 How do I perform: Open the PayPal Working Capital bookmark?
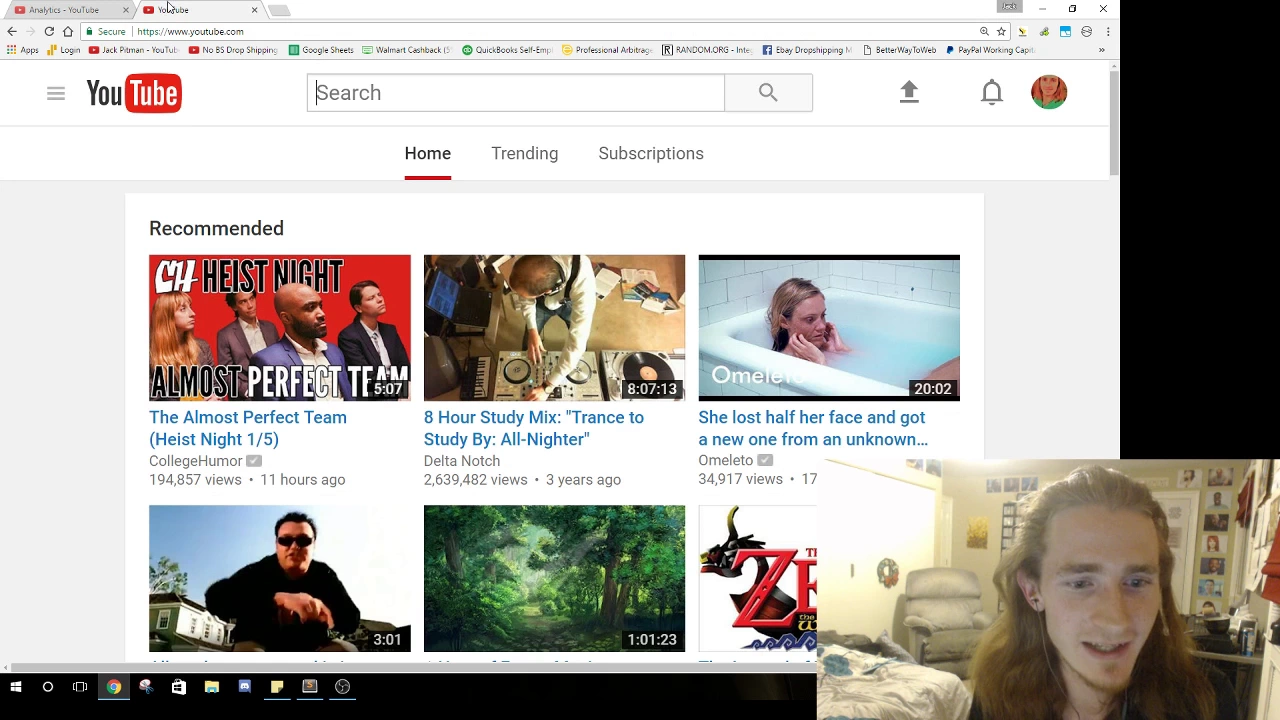pyautogui.click(x=990, y=50)
